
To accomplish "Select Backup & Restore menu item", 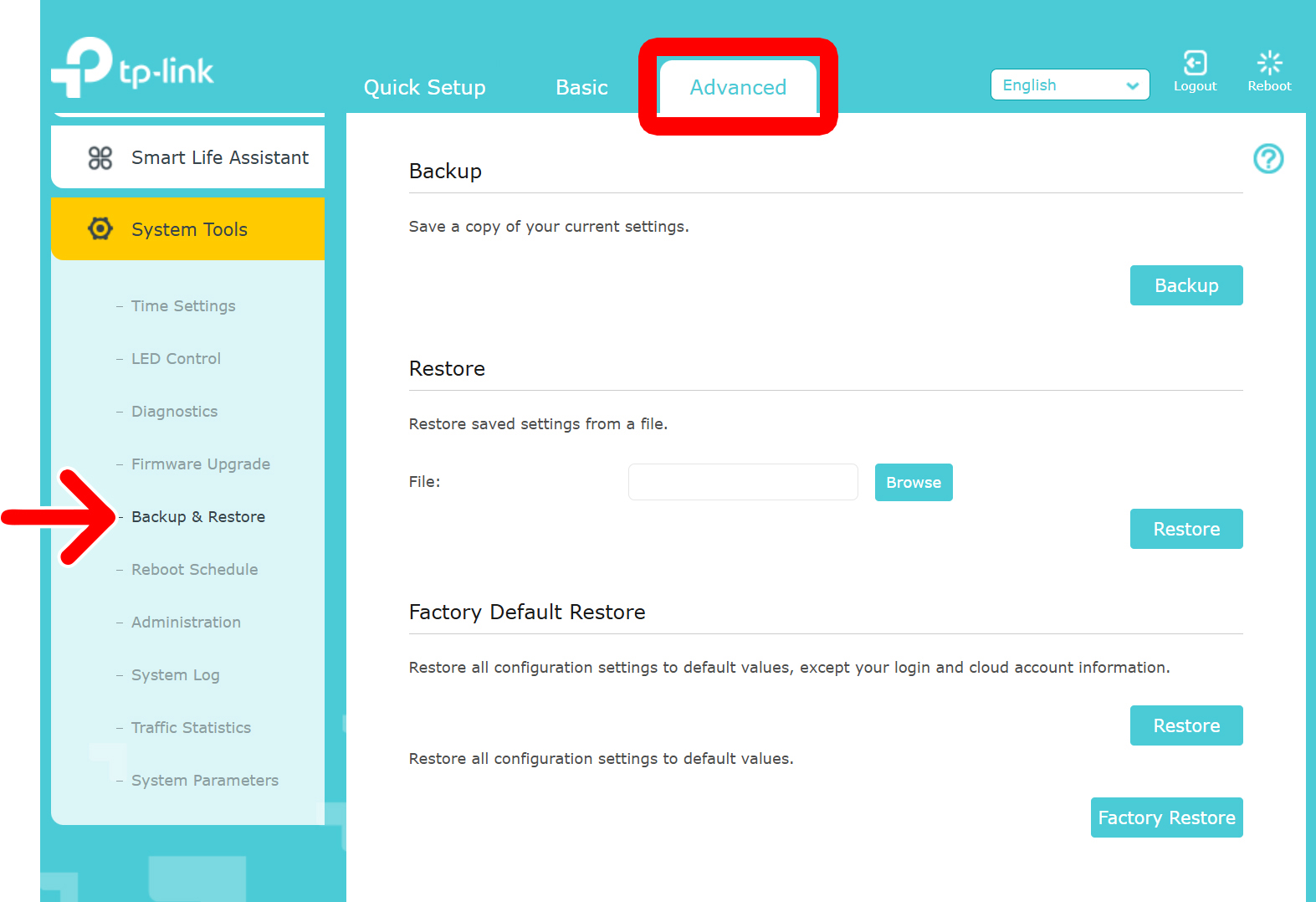I will pos(198,517).
